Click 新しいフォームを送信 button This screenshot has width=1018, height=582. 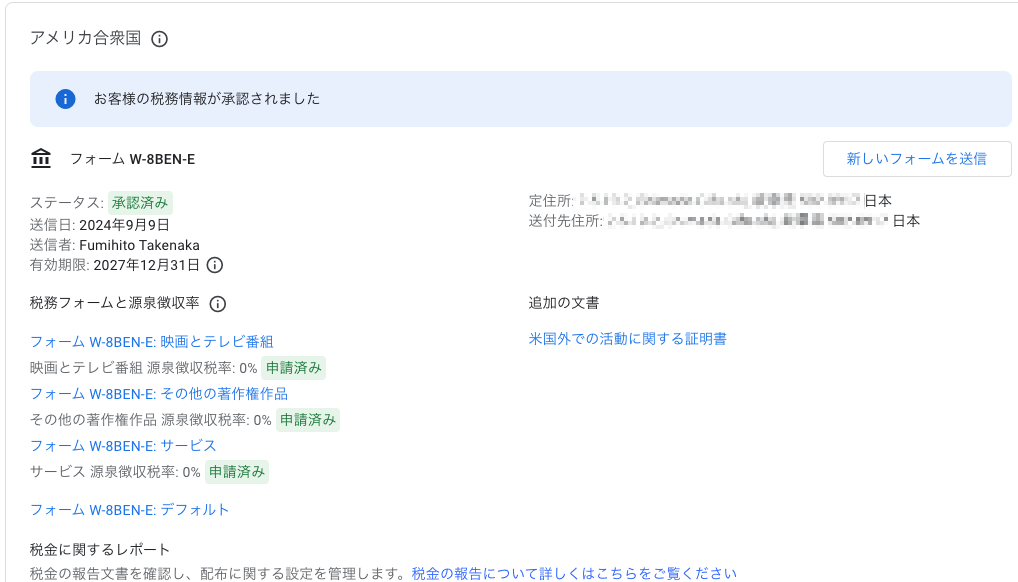coord(917,158)
